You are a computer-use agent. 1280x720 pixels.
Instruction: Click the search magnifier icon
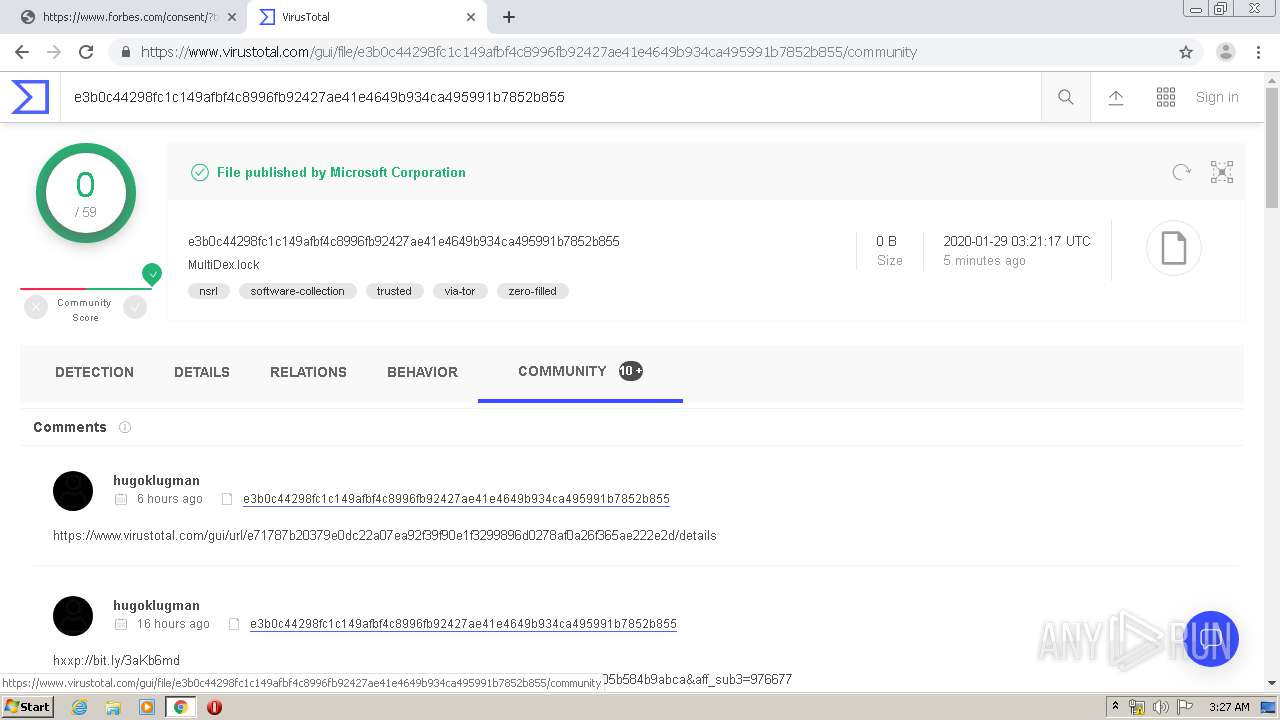click(1066, 97)
